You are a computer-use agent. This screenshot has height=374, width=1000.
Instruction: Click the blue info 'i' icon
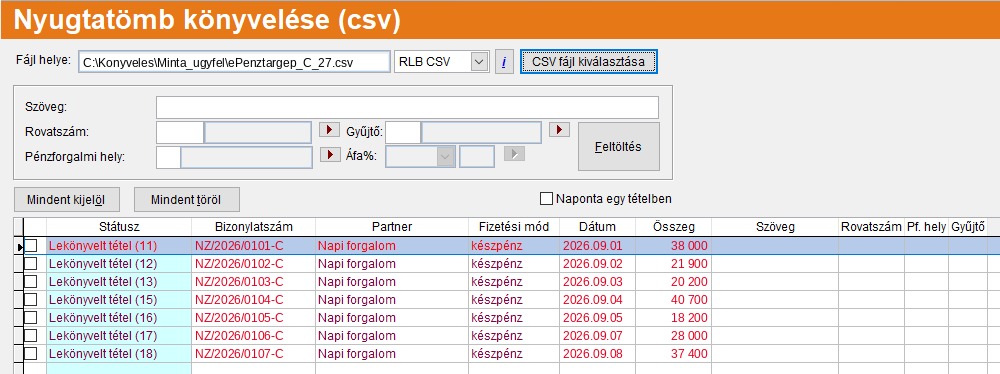click(504, 62)
